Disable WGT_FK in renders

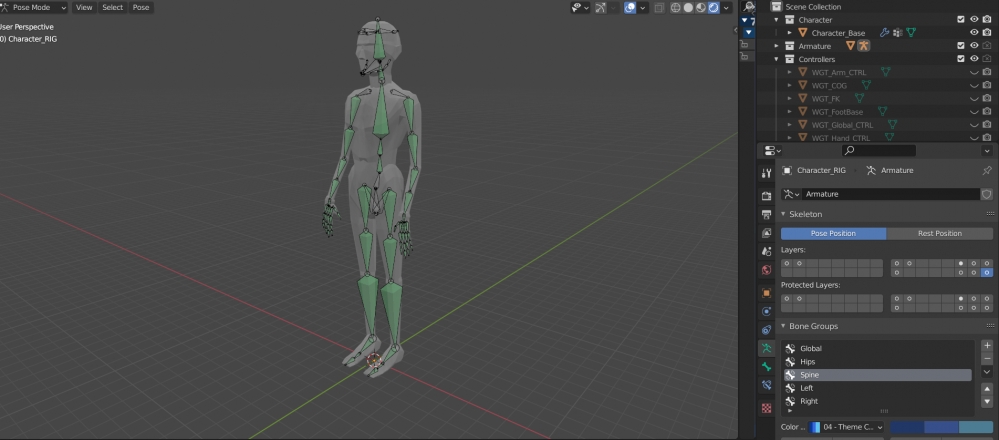pyautogui.click(x=987, y=99)
